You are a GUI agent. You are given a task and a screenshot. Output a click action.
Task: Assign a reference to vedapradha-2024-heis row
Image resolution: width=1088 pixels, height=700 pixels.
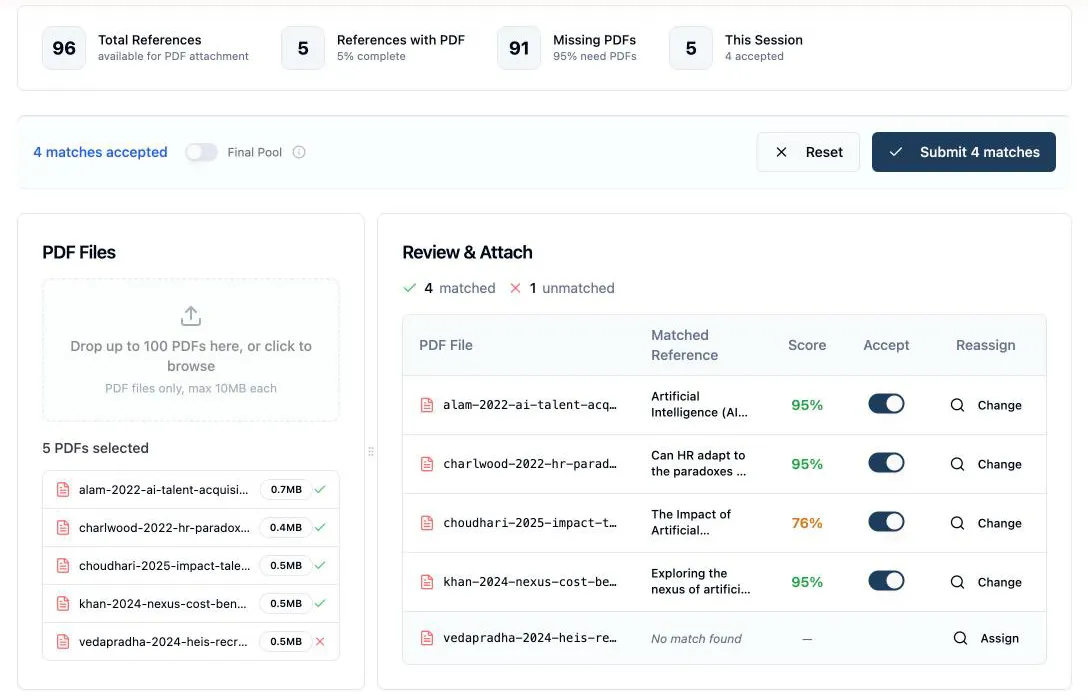coord(986,638)
